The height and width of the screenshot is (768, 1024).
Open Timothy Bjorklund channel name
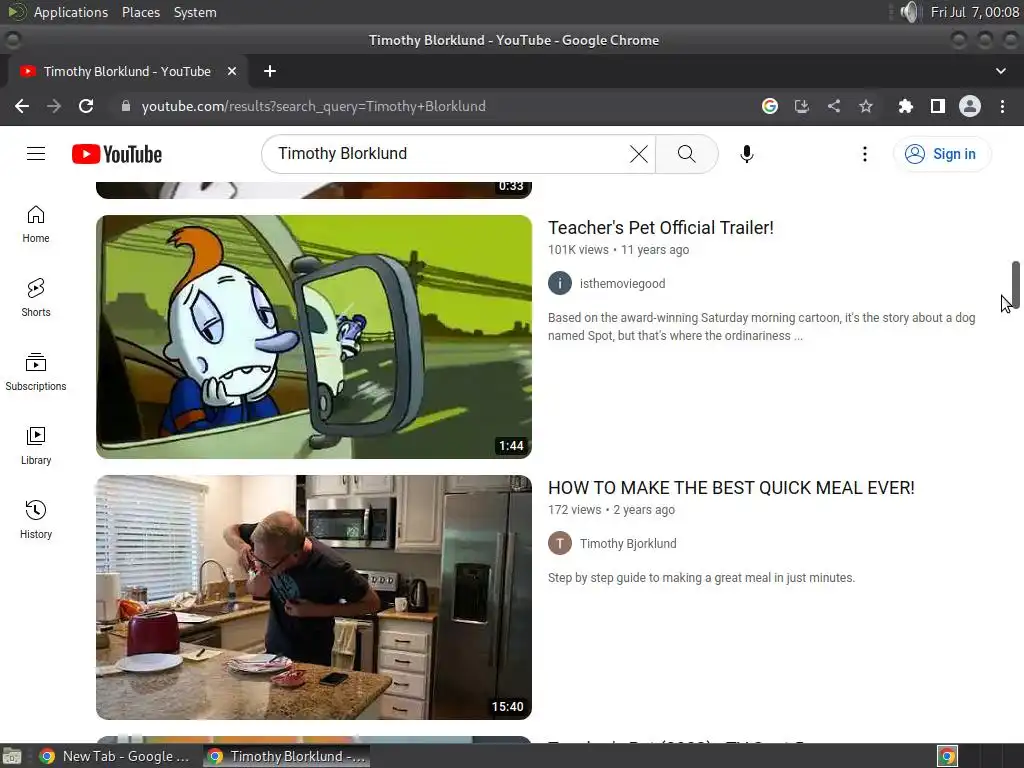point(628,543)
